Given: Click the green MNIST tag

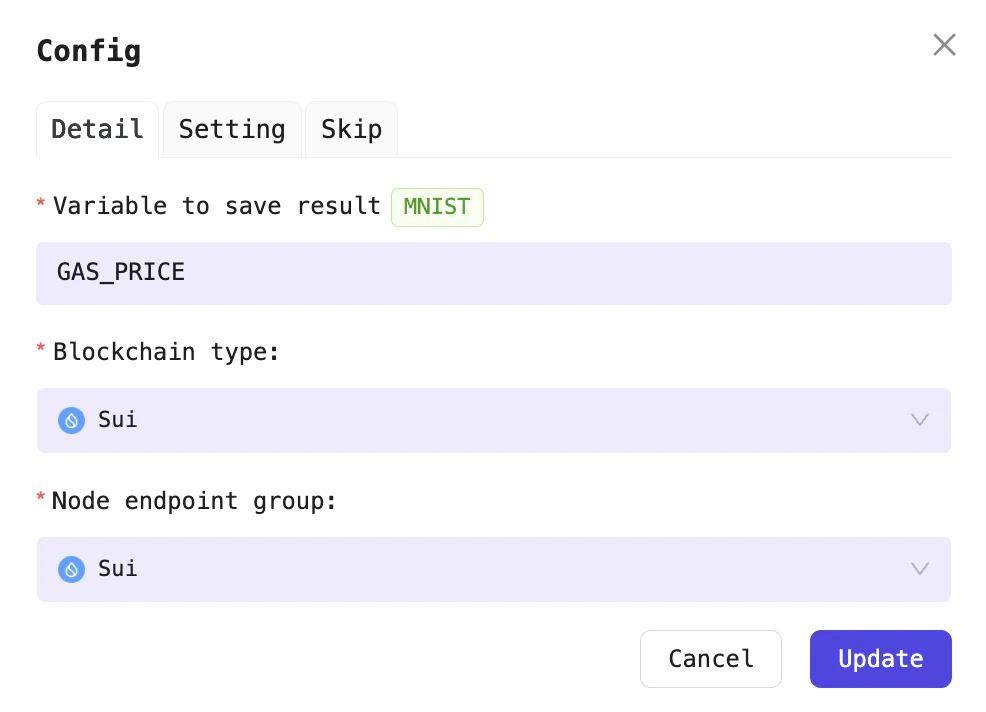Looking at the screenshot, I should point(437,207).
